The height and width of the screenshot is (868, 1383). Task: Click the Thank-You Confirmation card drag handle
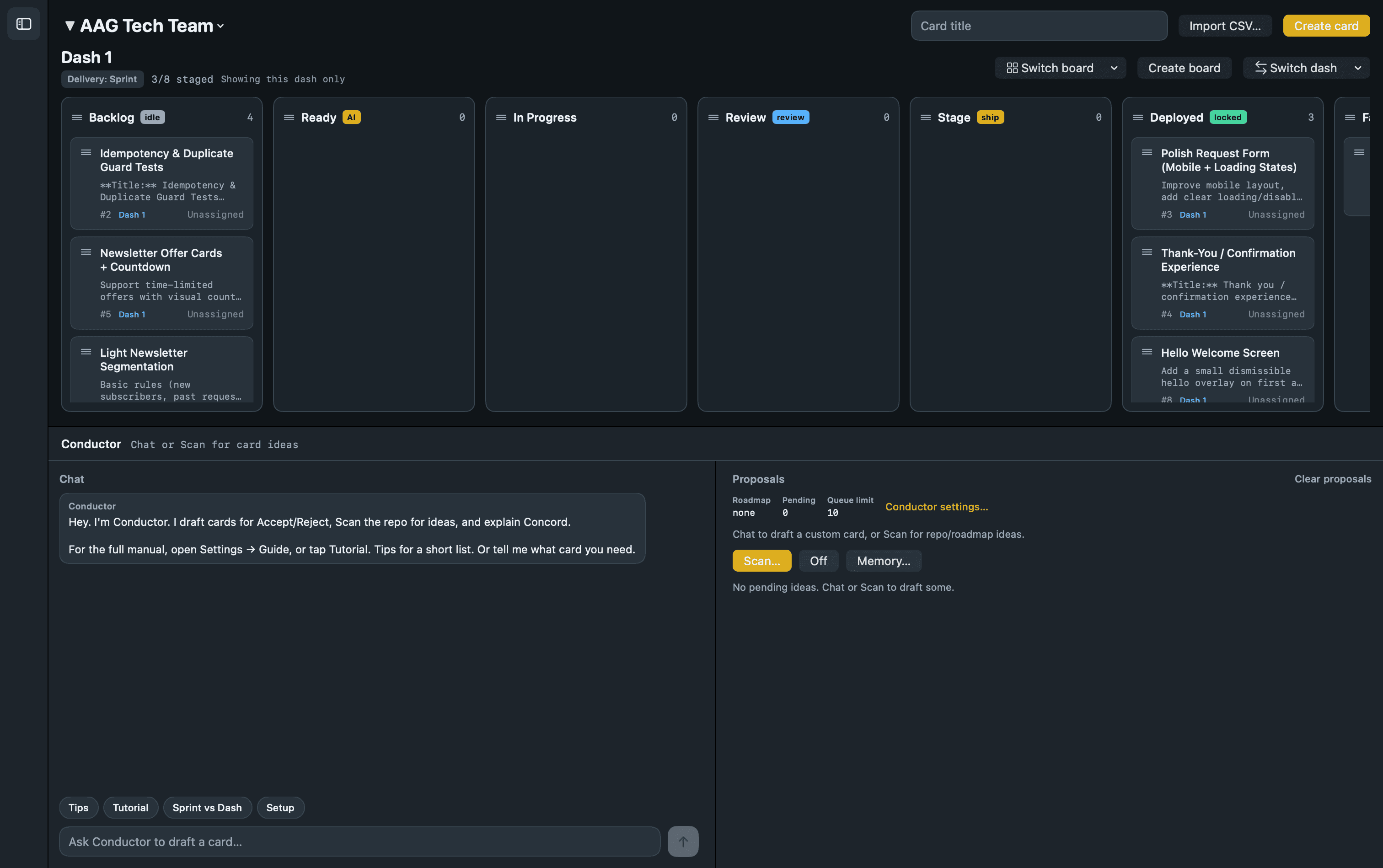(1147, 252)
